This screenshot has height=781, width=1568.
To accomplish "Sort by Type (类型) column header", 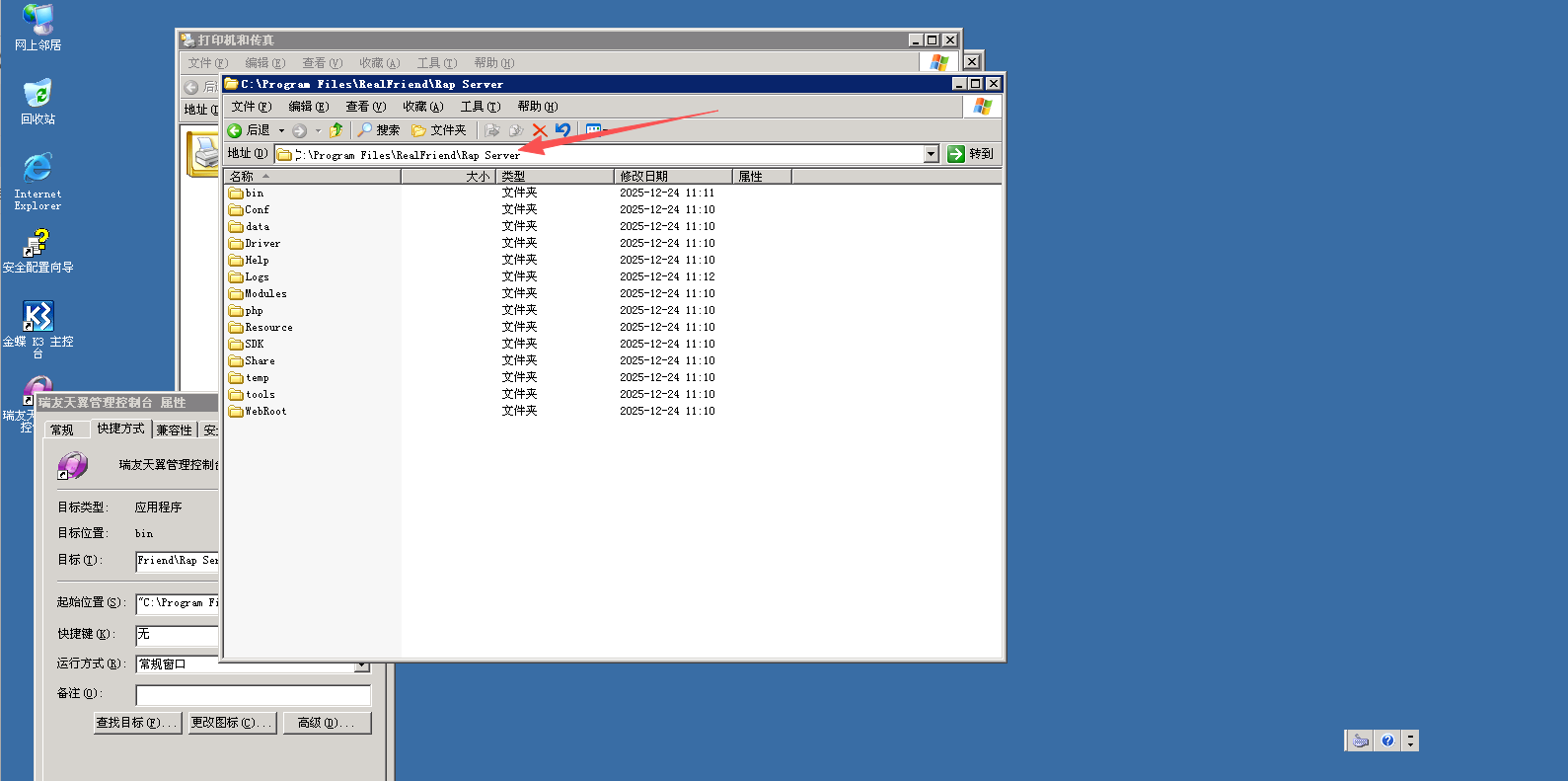I will 555,177.
